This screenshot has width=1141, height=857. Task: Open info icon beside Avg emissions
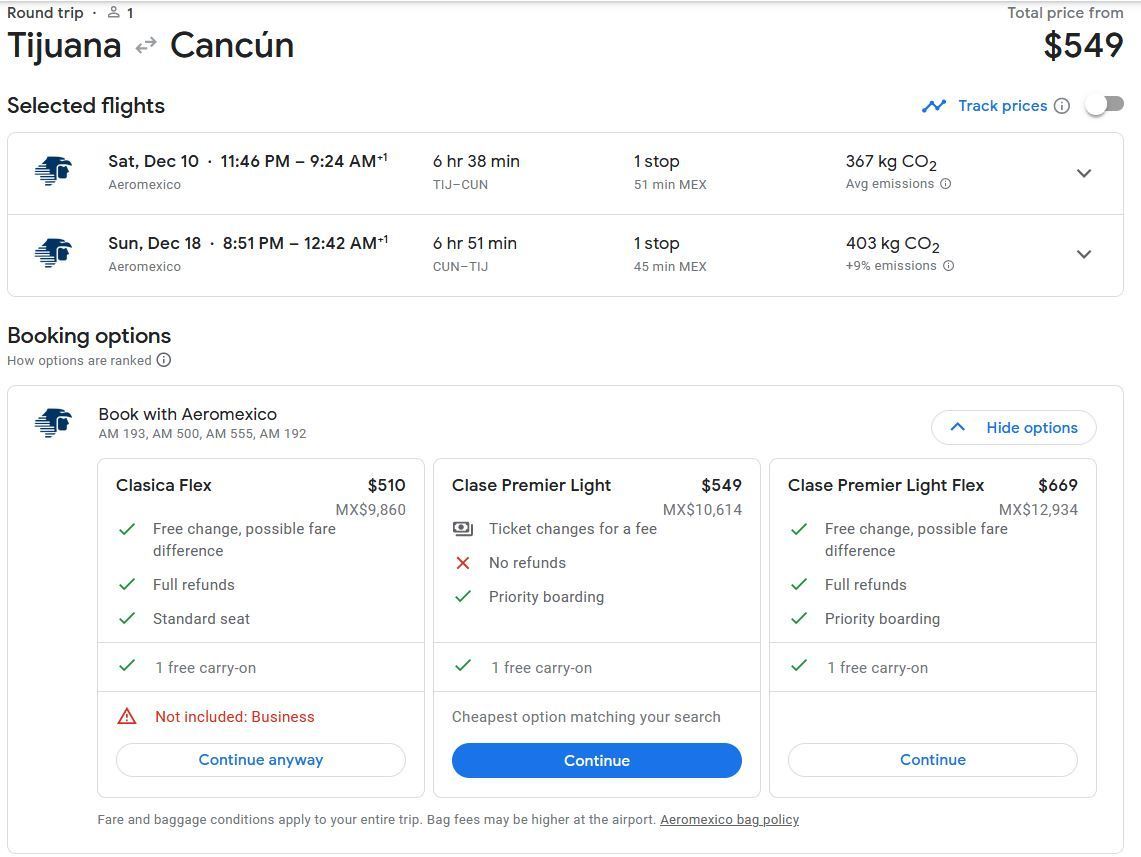pyautogui.click(x=946, y=184)
